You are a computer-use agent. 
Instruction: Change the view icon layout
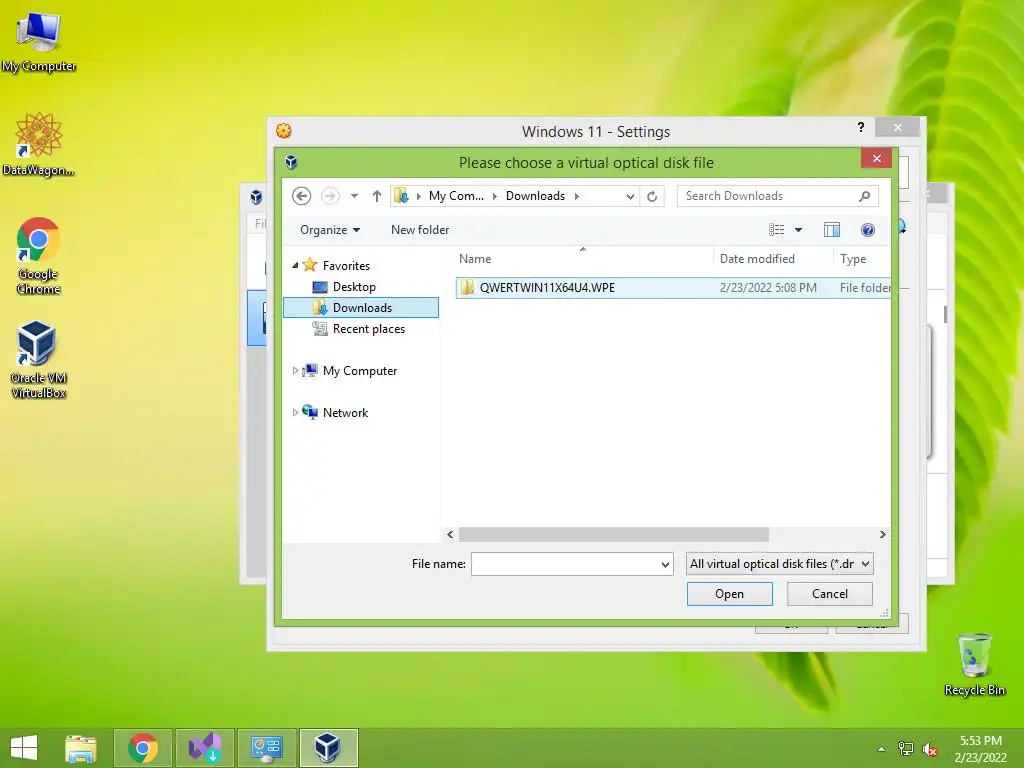(x=776, y=230)
